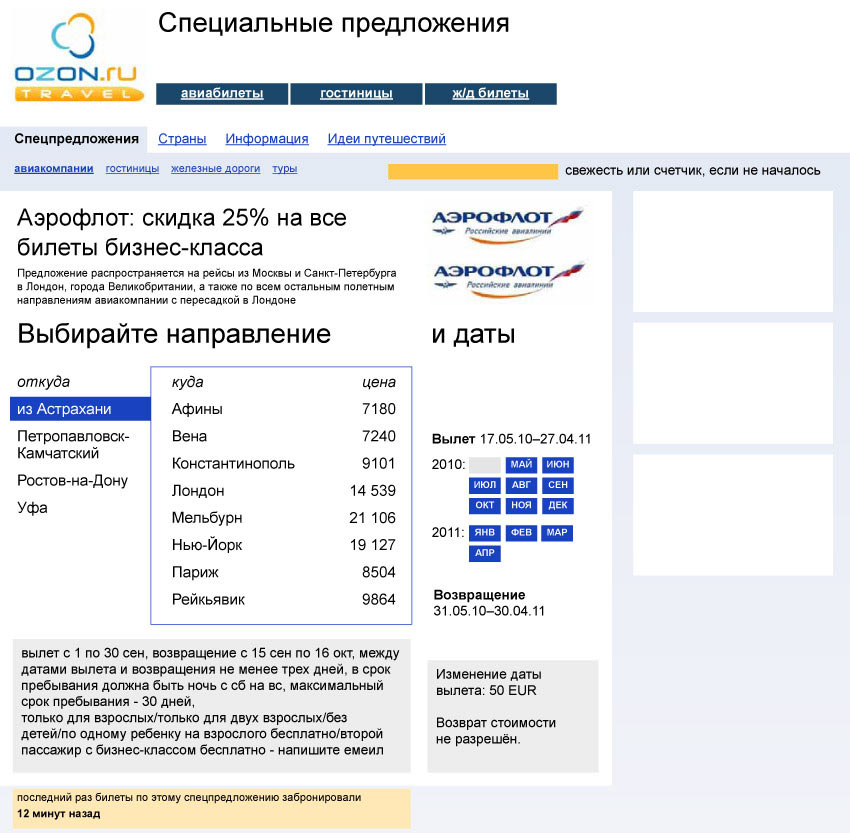Click the upper Aeroflot logo

coord(508,222)
